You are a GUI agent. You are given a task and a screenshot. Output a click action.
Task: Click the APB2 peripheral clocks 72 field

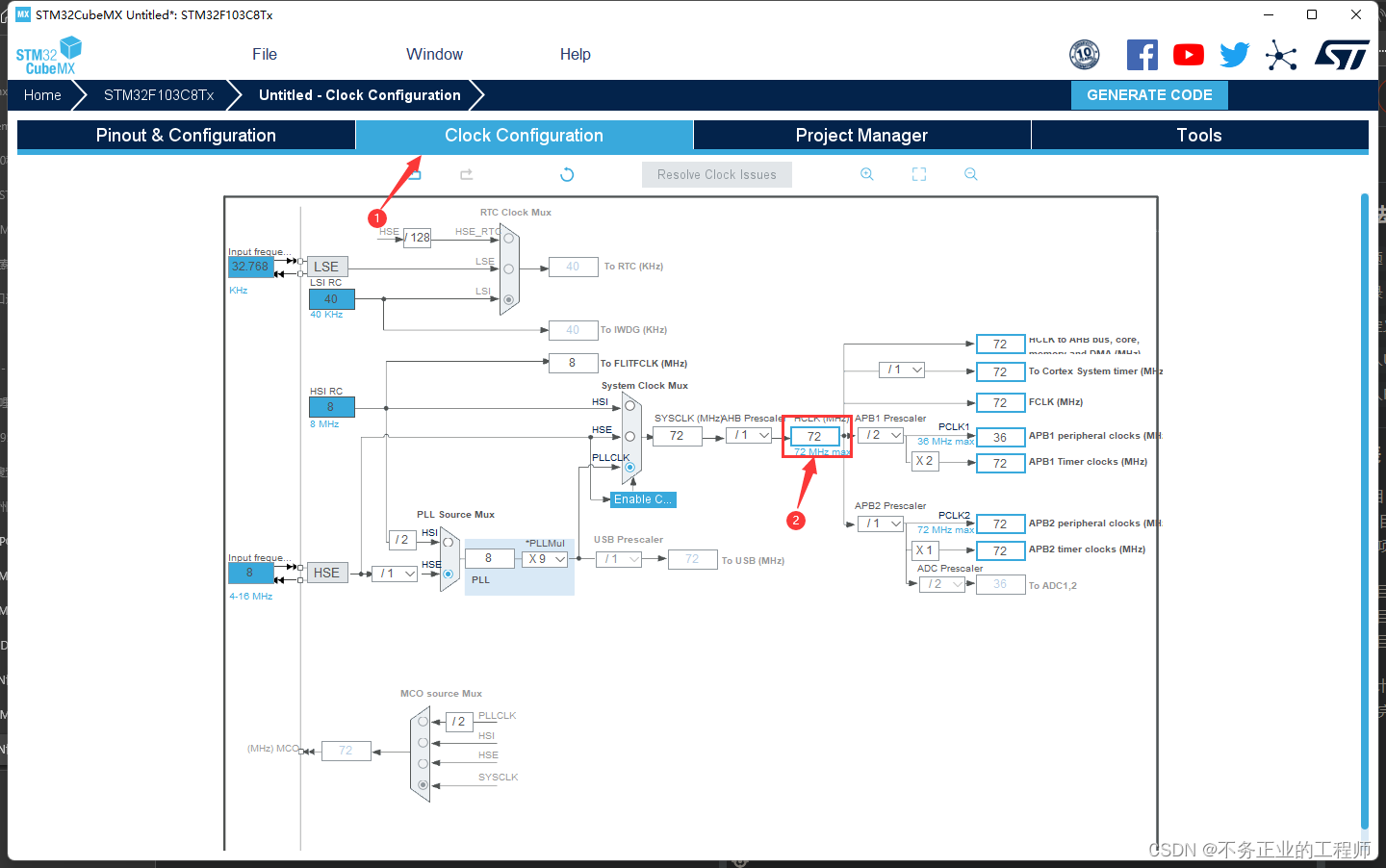pyautogui.click(x=1000, y=524)
